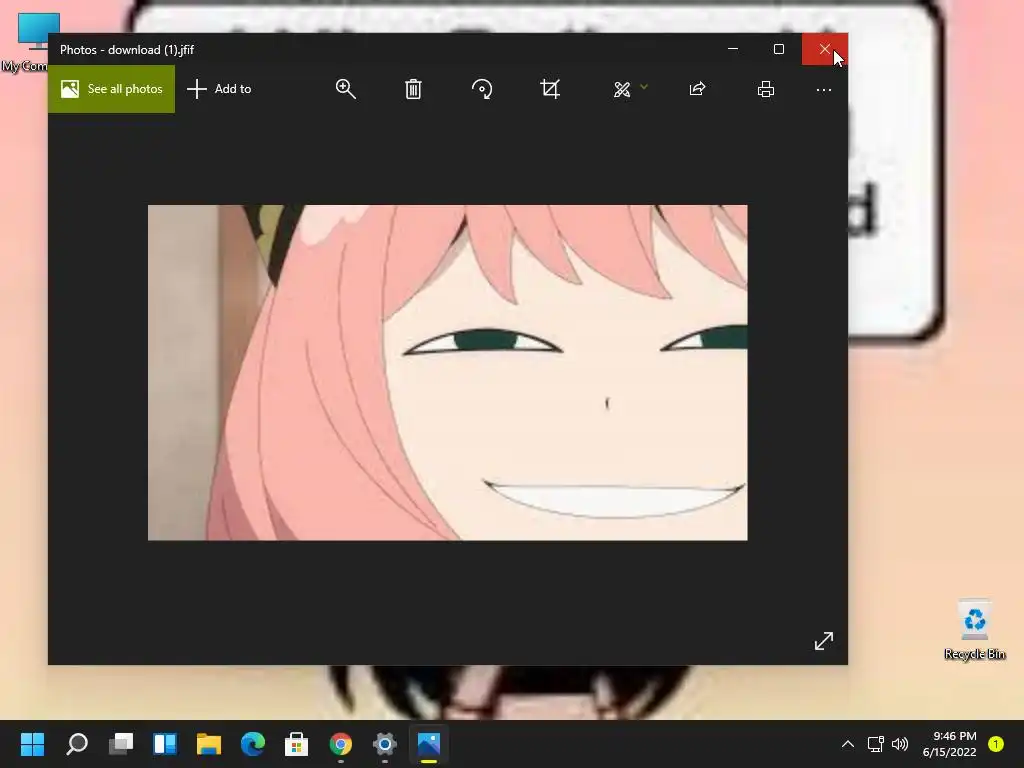Print the photo with the printer icon
The height and width of the screenshot is (768, 1024).
pyautogui.click(x=766, y=89)
